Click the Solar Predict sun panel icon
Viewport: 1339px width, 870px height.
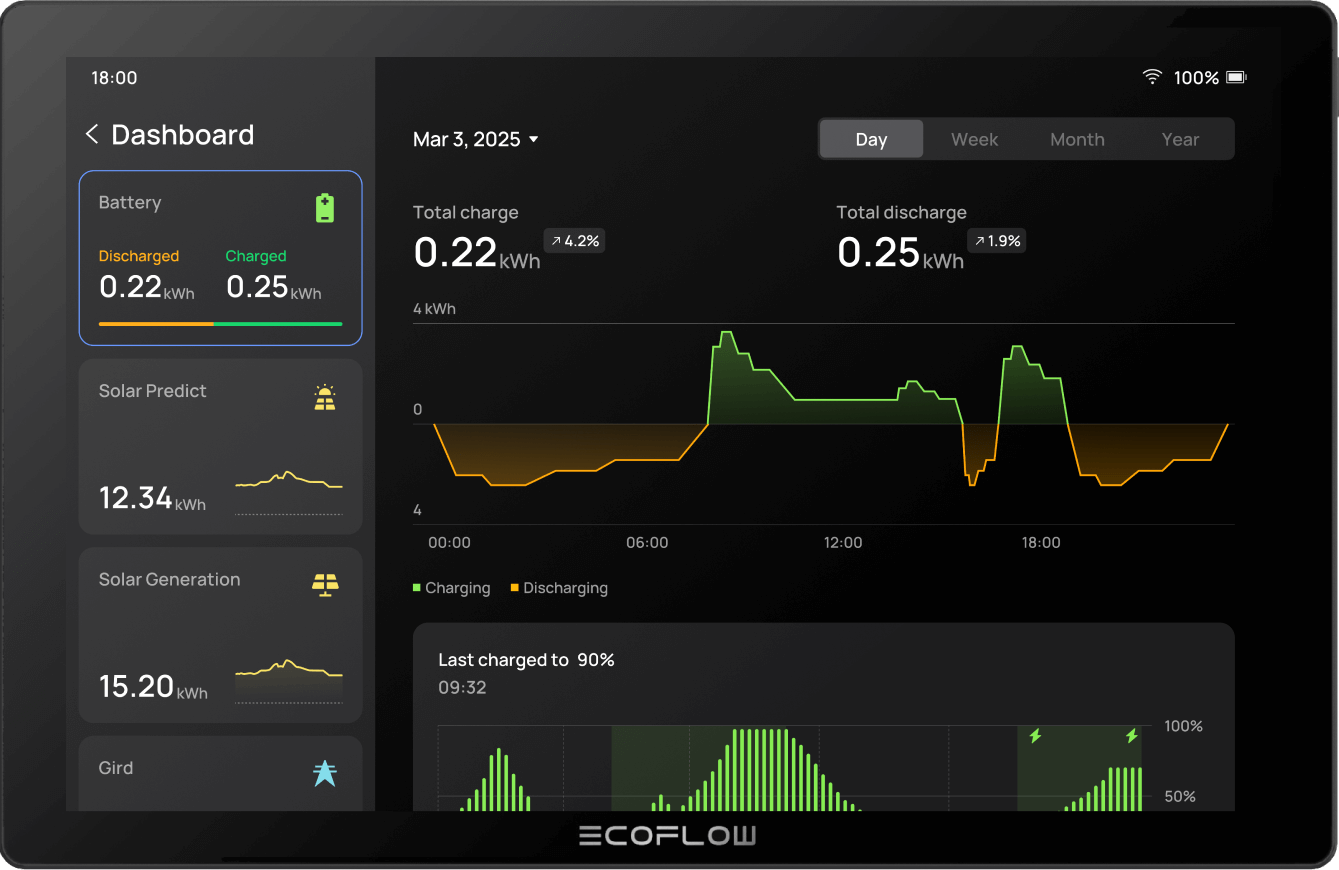(x=325, y=398)
